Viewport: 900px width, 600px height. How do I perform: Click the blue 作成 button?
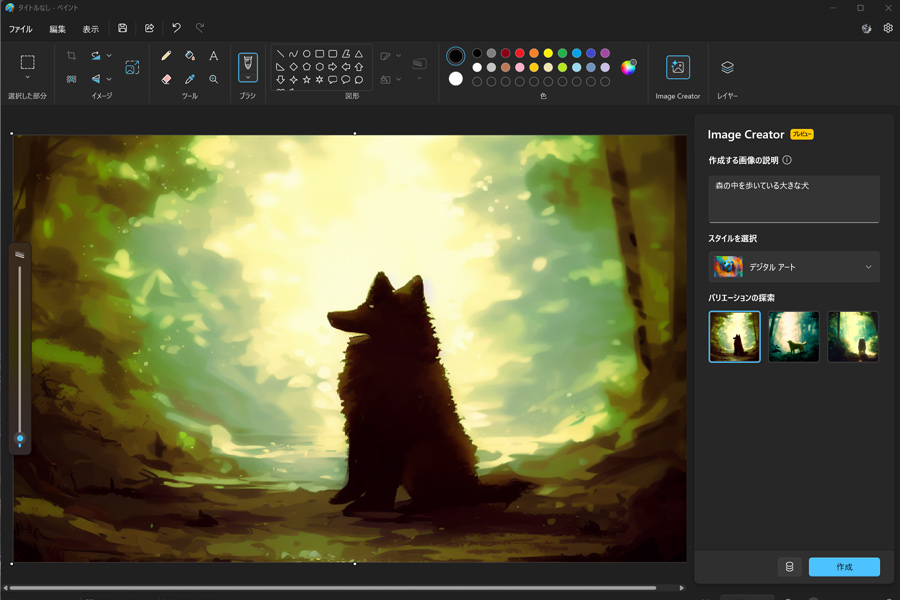pyautogui.click(x=844, y=567)
